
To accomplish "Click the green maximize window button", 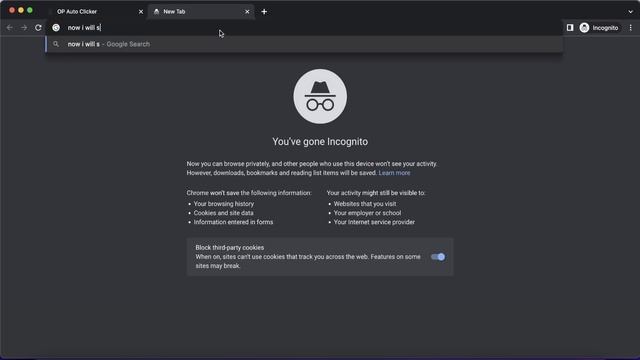I will point(30,10).
